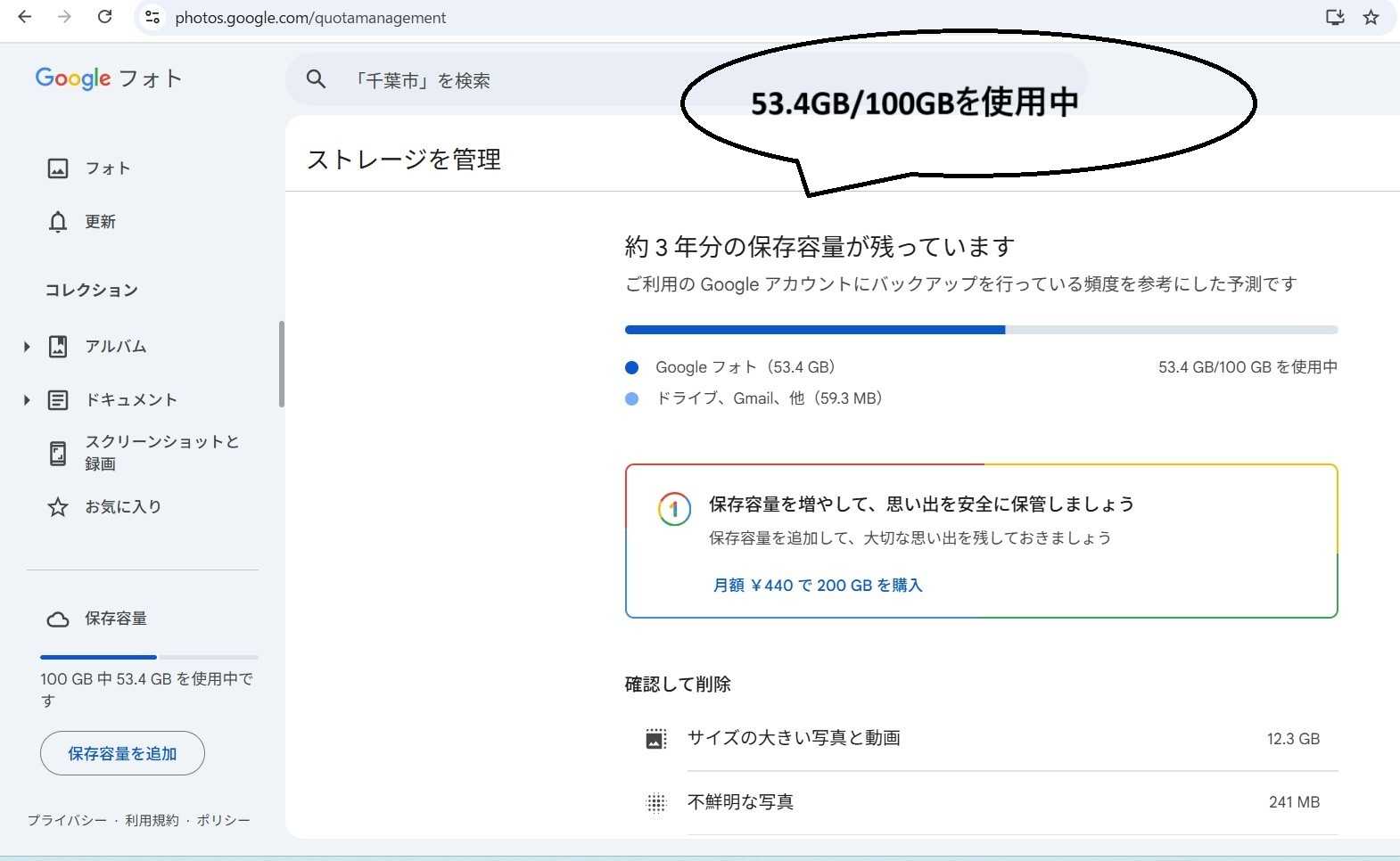
Task: Click the Google One icon in the promo card
Action: (x=674, y=509)
